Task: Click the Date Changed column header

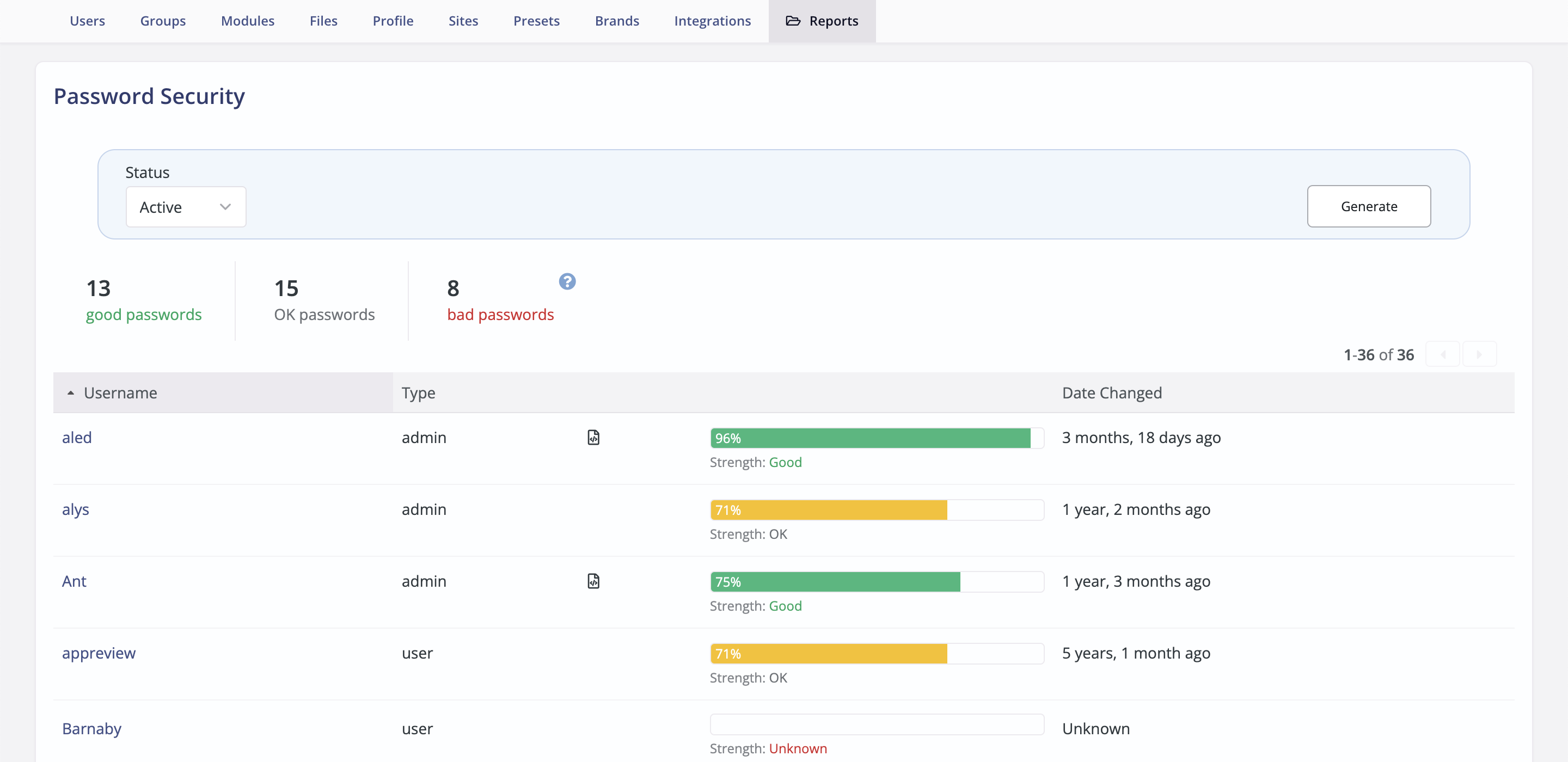Action: (x=1111, y=392)
